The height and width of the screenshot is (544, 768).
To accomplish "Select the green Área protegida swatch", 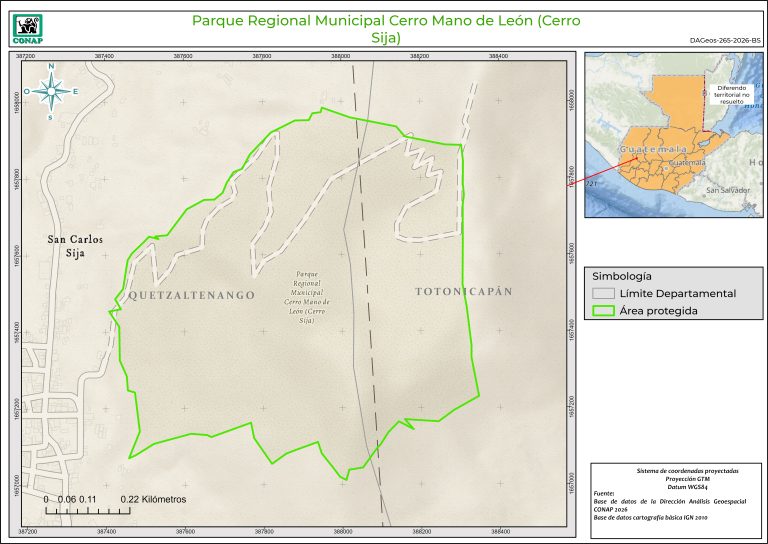I will click(x=602, y=311).
